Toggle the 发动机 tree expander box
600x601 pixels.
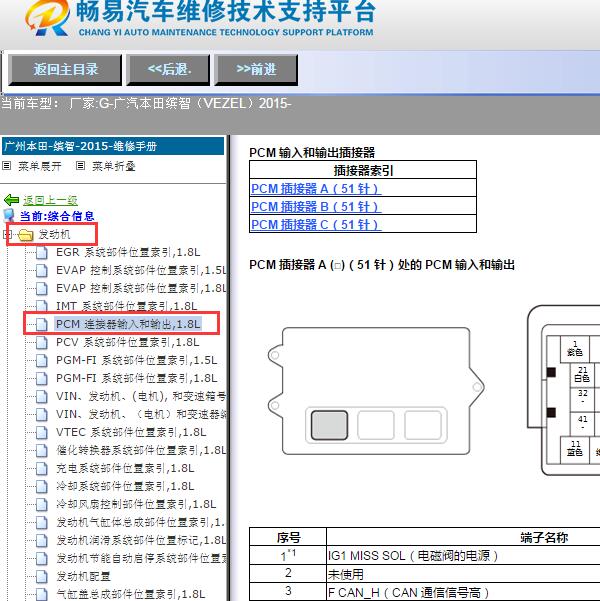click(8, 234)
